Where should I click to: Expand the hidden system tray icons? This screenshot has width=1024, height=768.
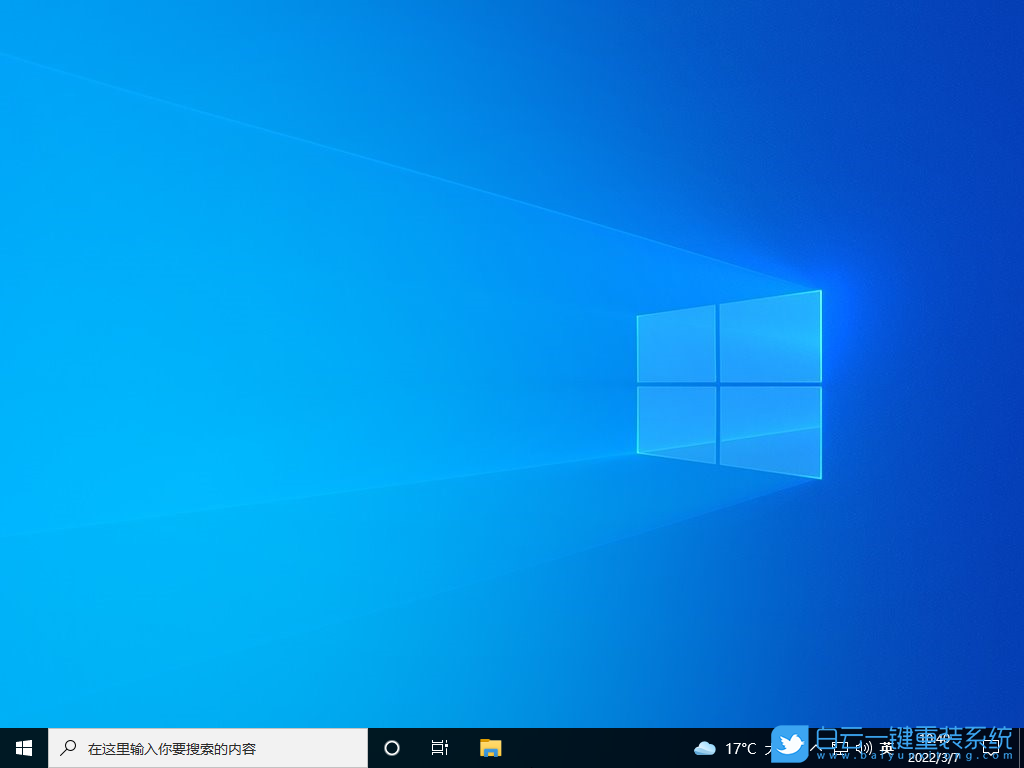[816, 747]
